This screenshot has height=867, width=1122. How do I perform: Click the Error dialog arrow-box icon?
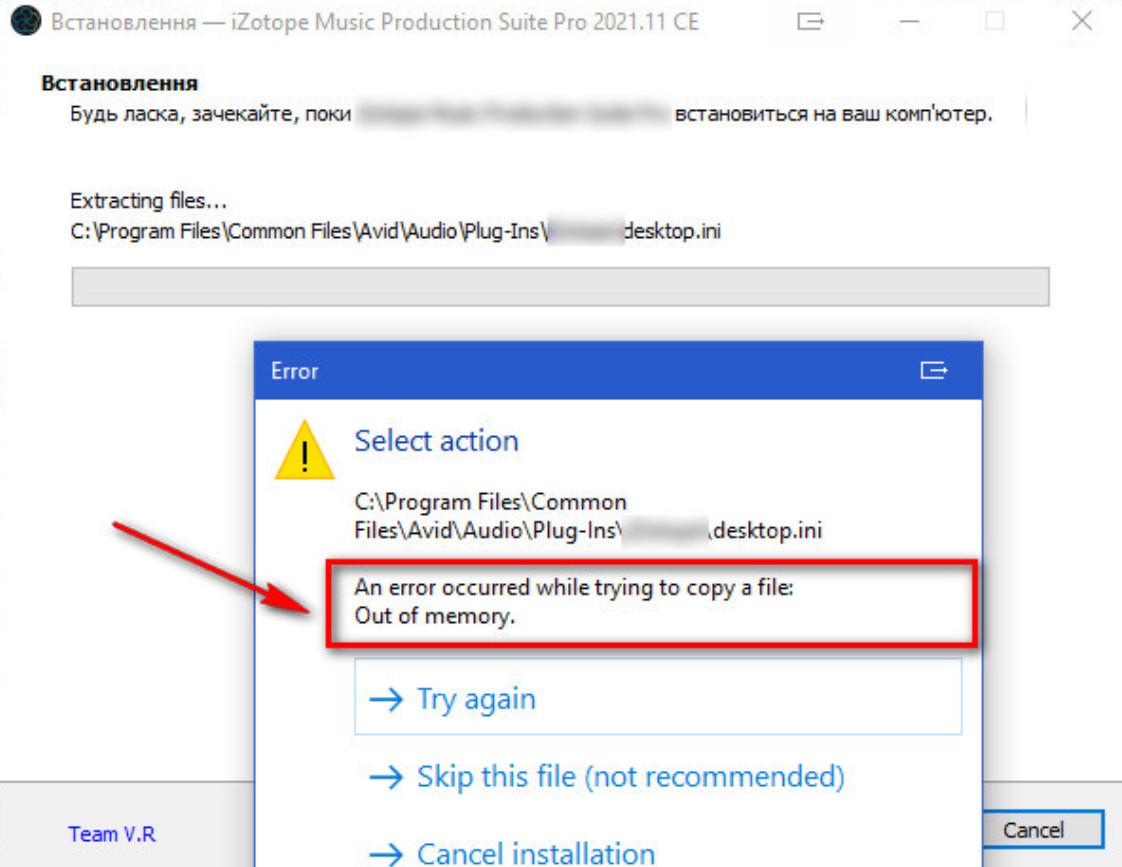[x=933, y=371]
